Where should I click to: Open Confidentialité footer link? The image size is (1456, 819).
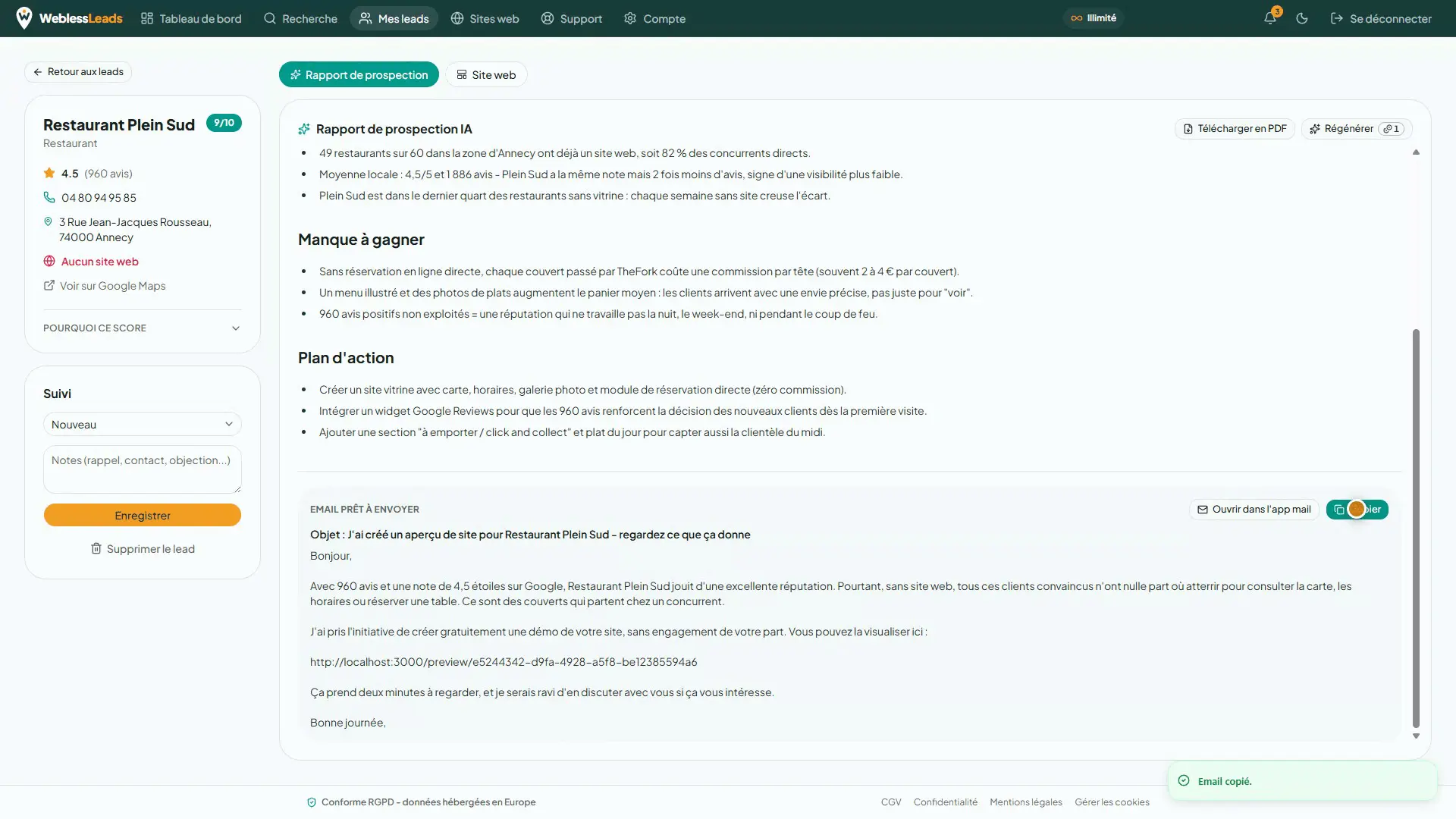[x=946, y=802]
